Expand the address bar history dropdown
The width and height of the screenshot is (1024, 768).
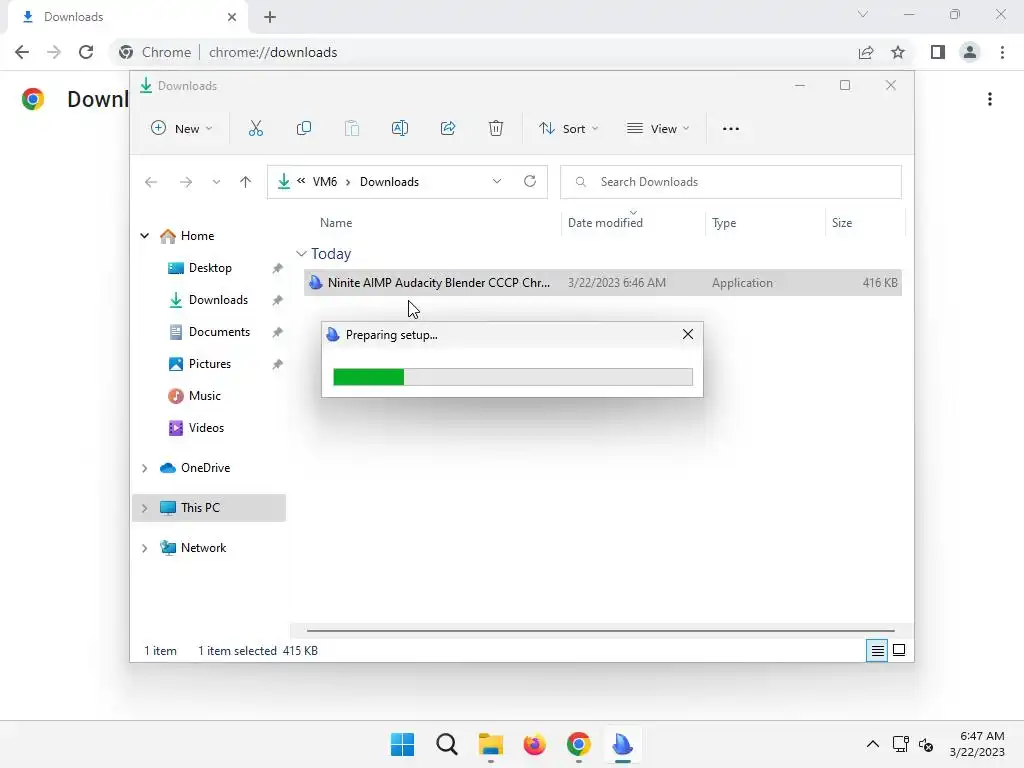pos(497,182)
